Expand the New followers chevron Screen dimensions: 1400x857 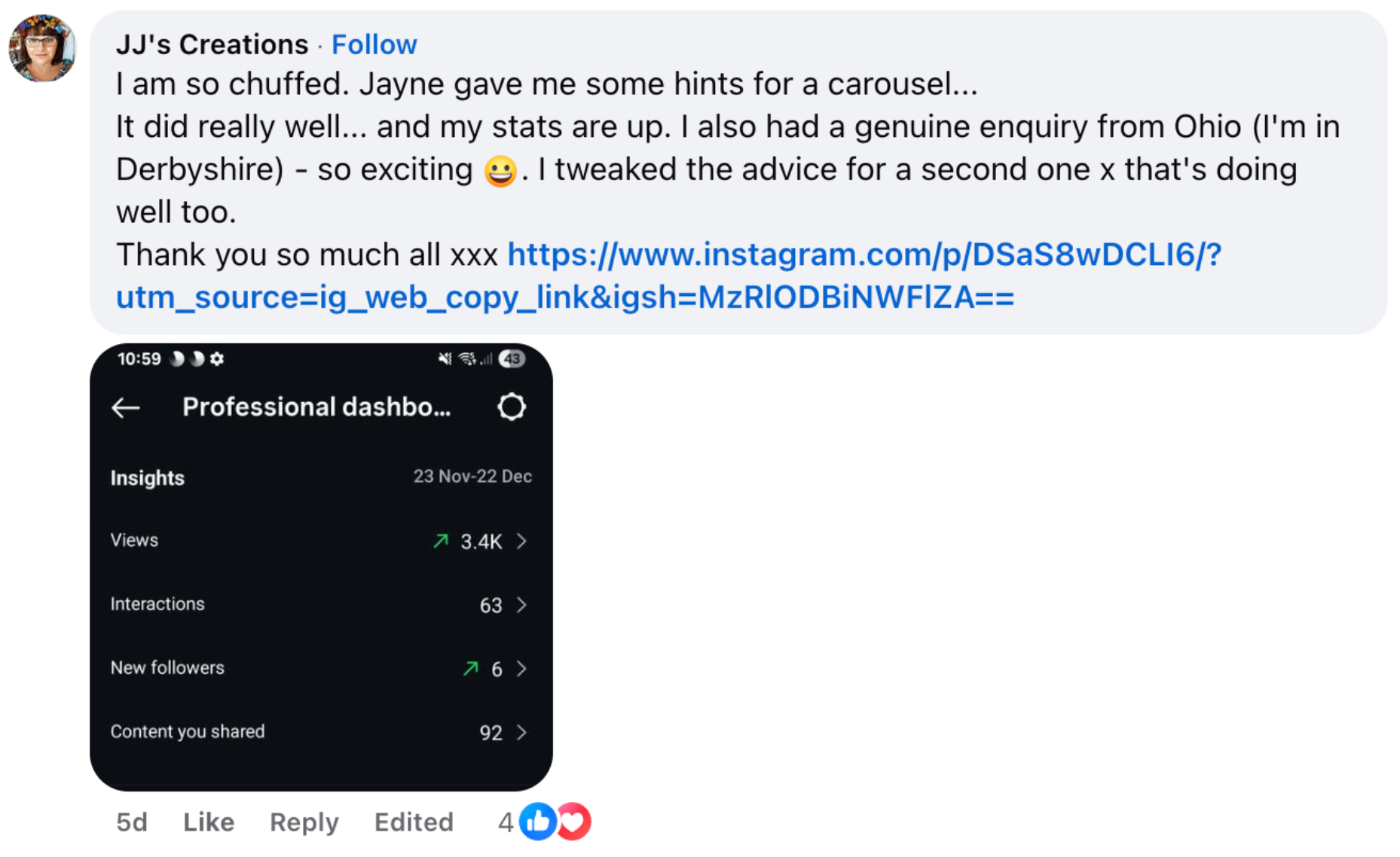521,669
